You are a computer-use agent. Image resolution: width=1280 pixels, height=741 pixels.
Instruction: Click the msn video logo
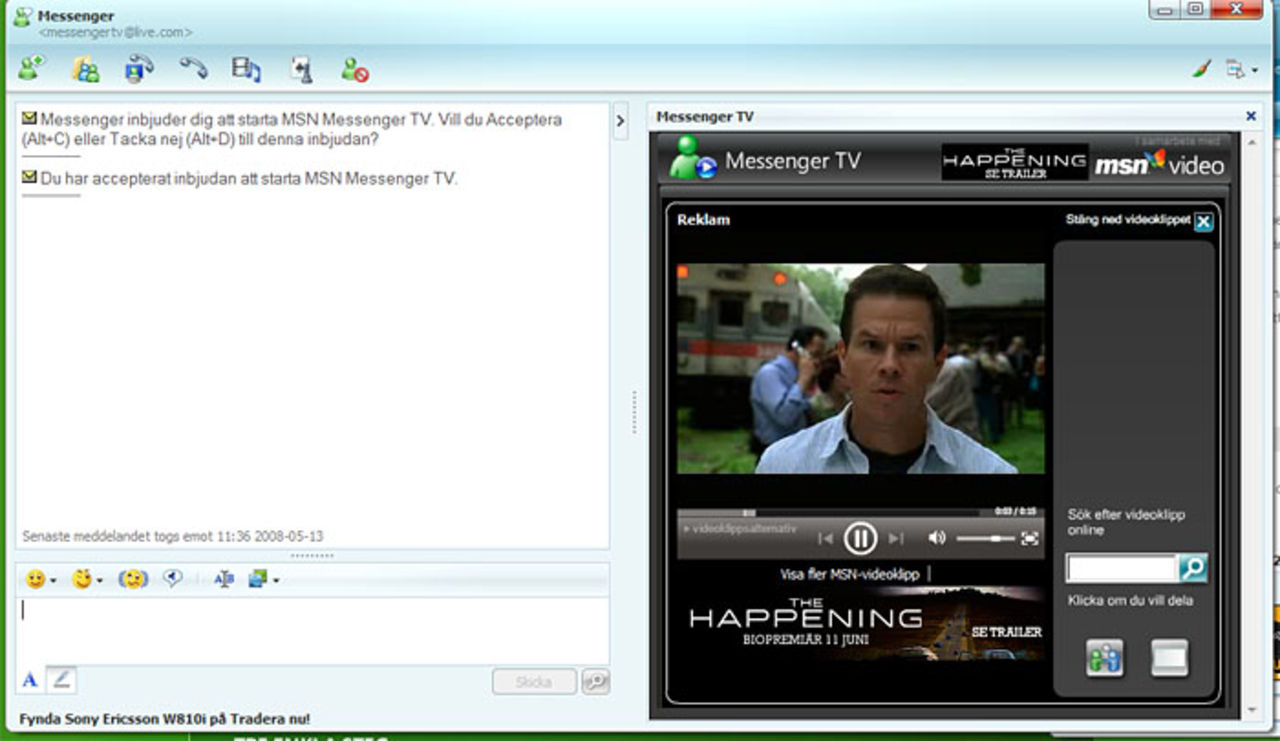coord(1159,164)
